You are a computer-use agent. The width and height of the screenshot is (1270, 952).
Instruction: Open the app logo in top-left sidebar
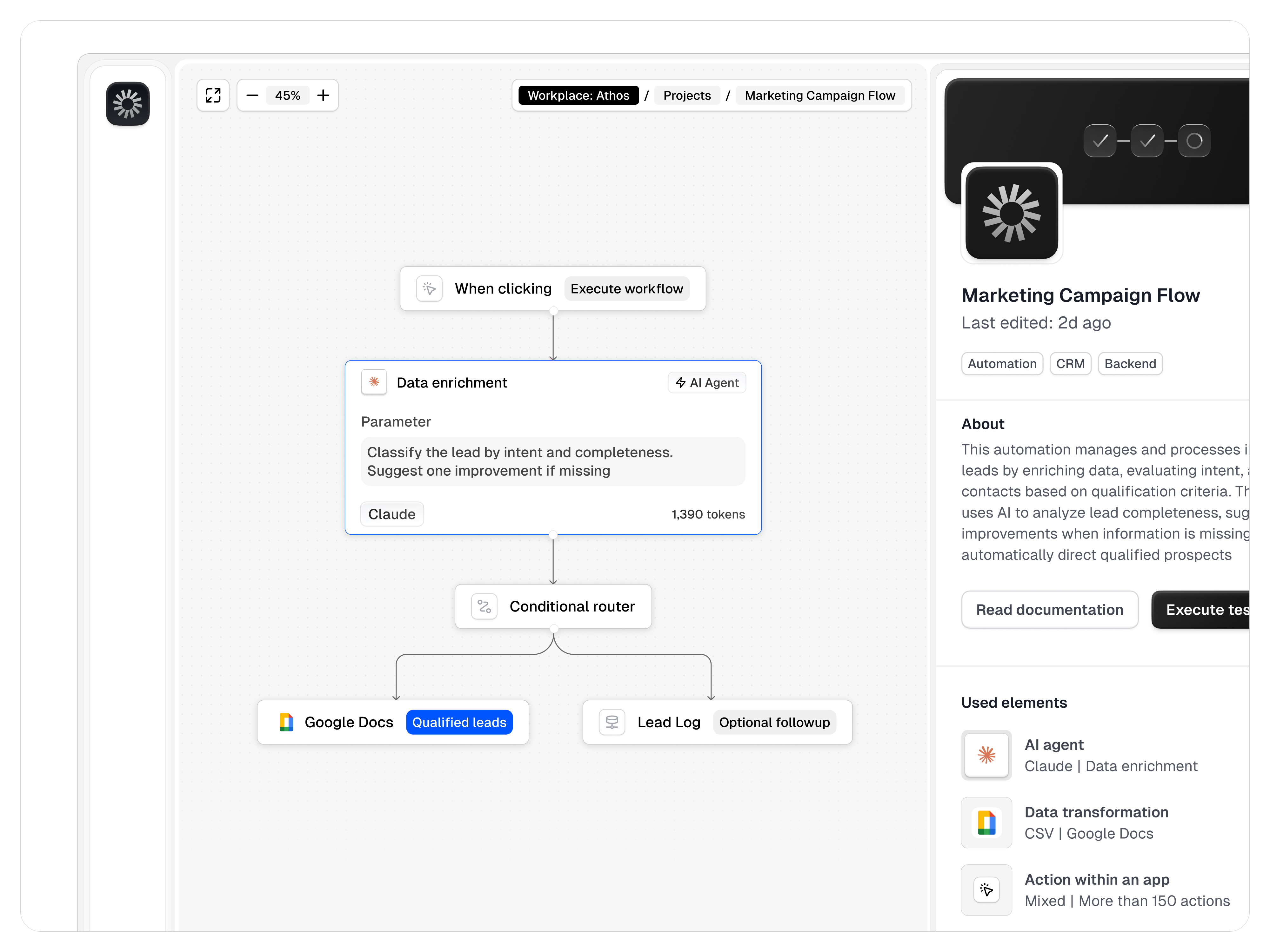(x=127, y=104)
